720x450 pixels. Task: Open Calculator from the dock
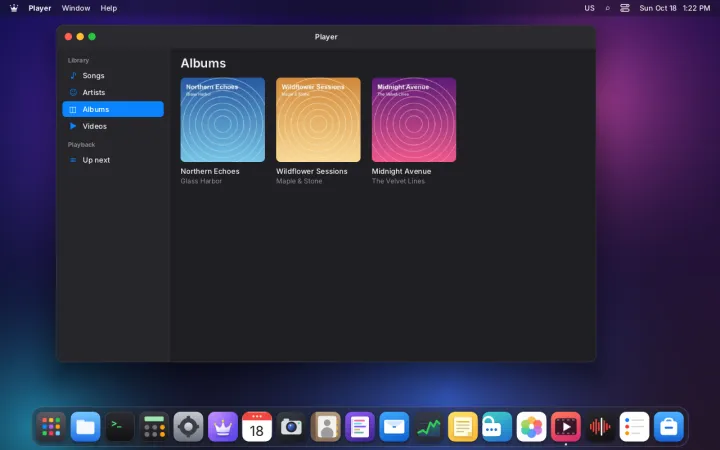pos(154,427)
